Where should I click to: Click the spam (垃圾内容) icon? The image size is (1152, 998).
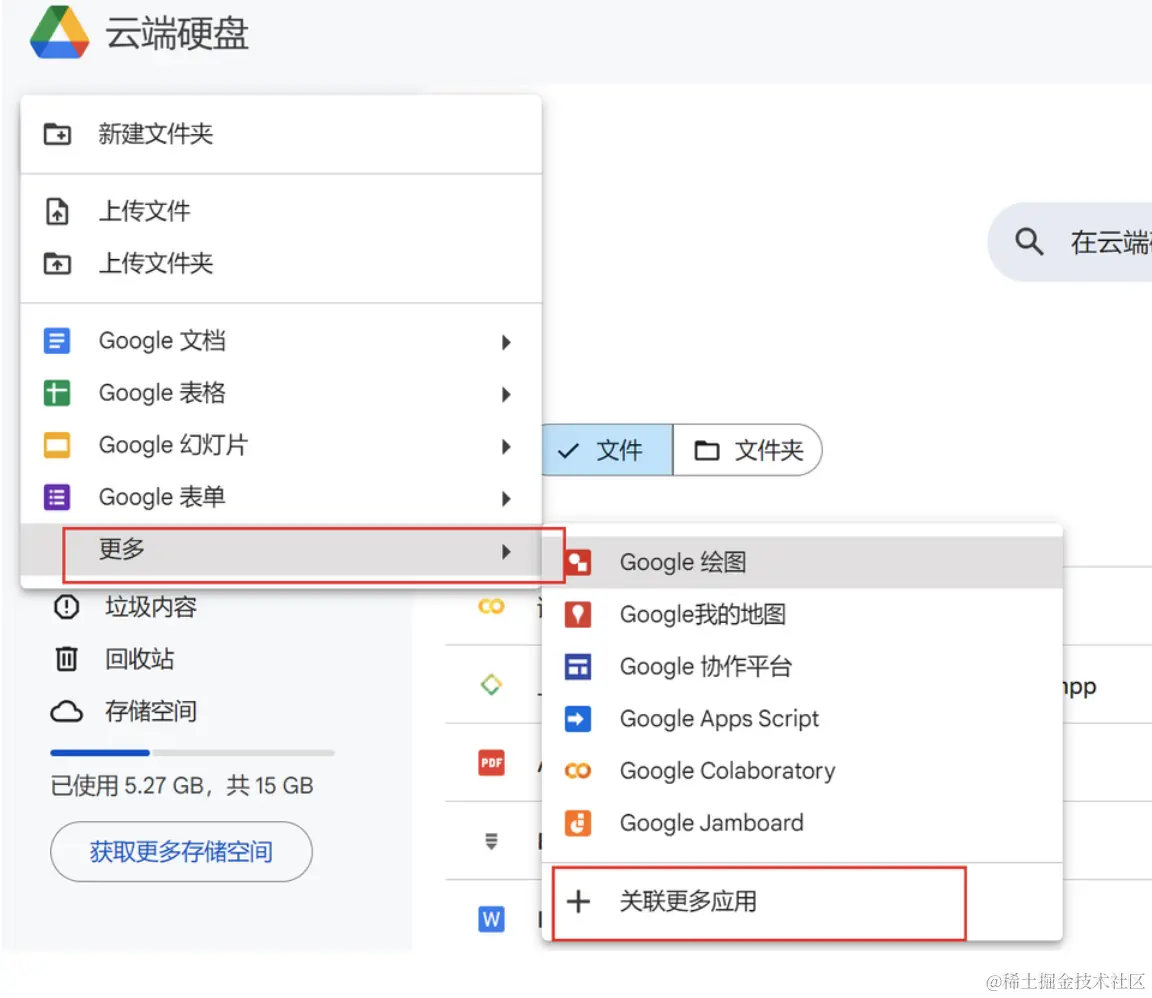(67, 607)
